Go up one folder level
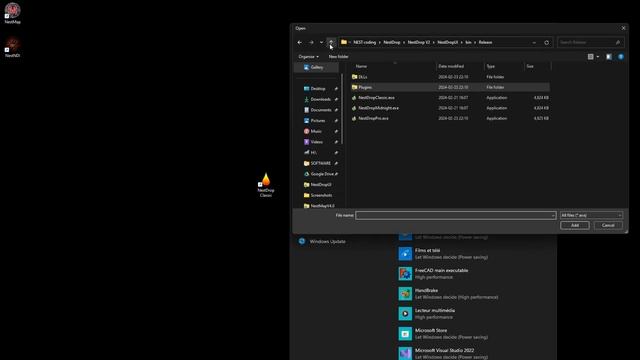 pyautogui.click(x=331, y=42)
